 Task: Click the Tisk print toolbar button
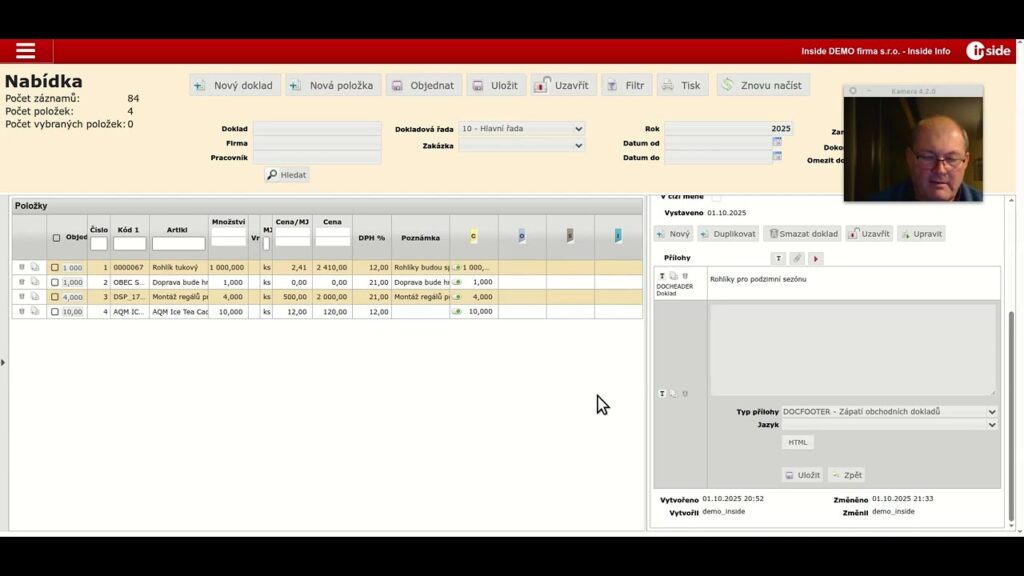(682, 85)
